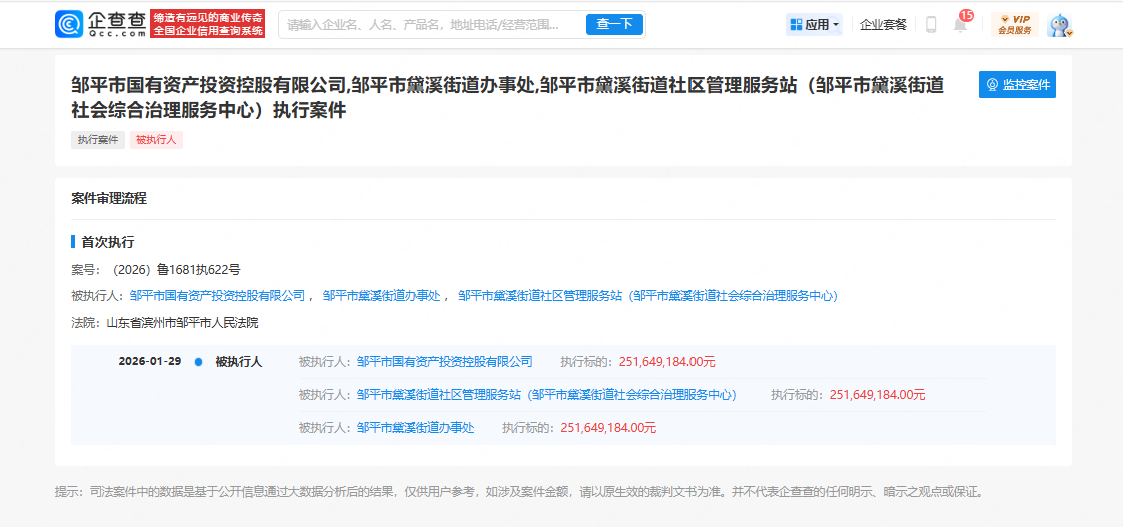Open 邹平市黛溪街道办事处 in timeline entry
Image resolution: width=1123 pixels, height=527 pixels.
point(415,428)
